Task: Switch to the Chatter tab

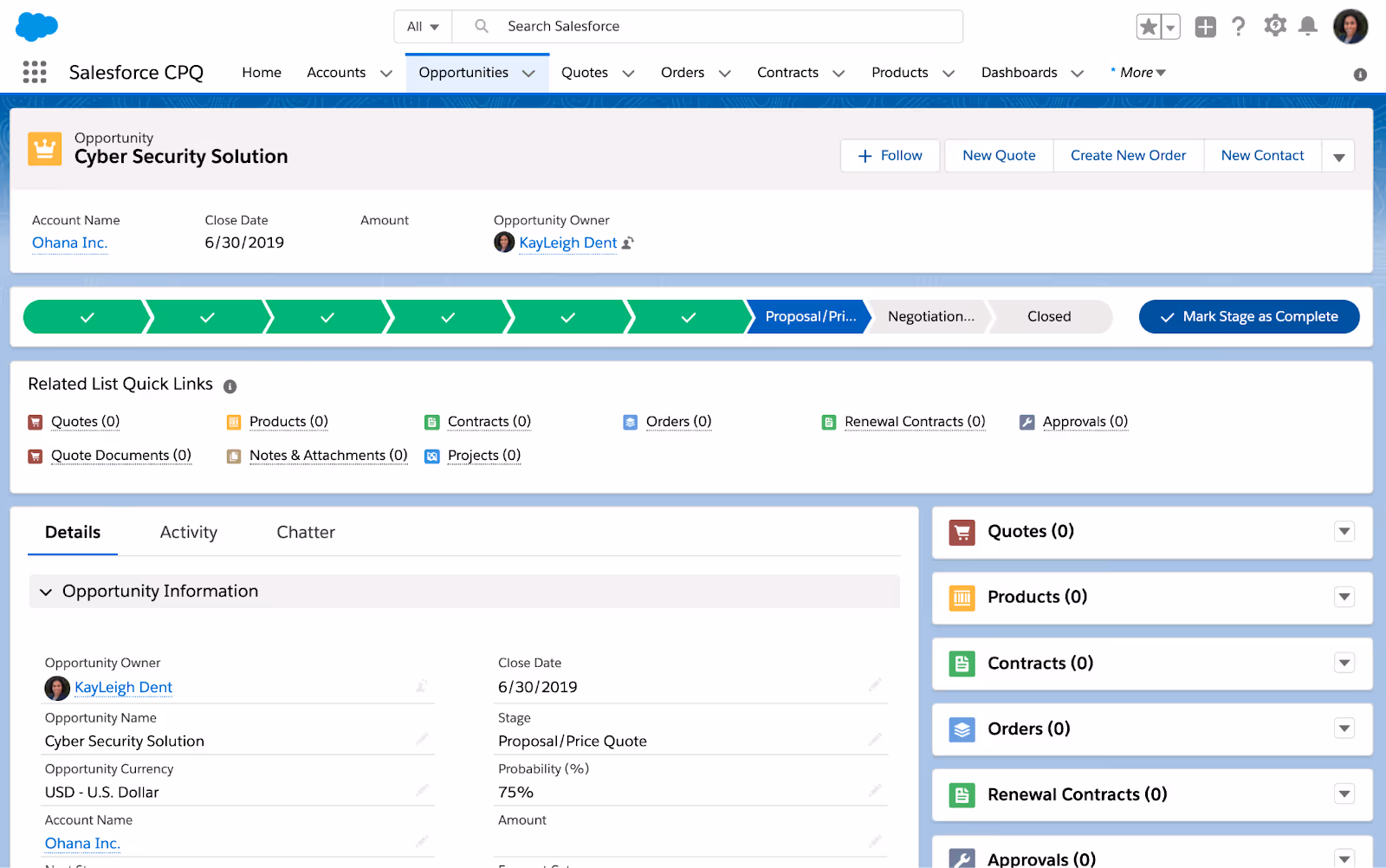Action: pyautogui.click(x=306, y=533)
